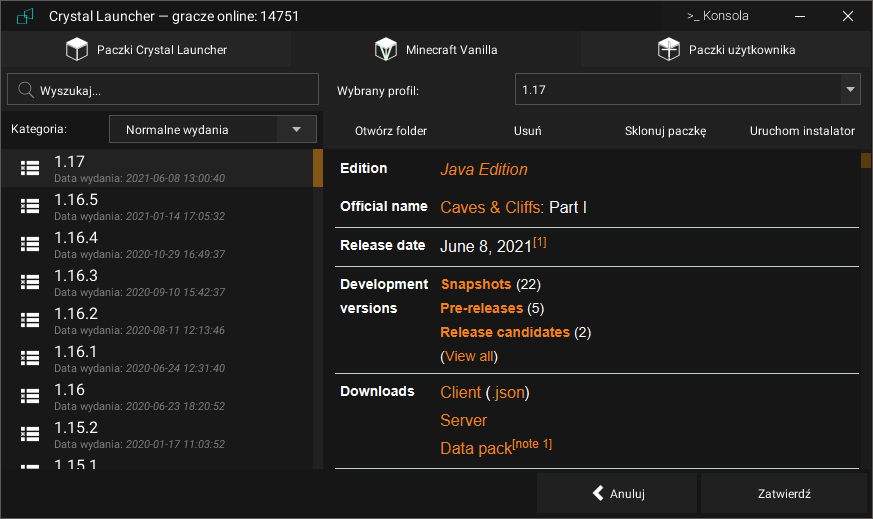The height and width of the screenshot is (519, 873).
Task: Minimize the Crystal Launcher window
Action: point(800,16)
